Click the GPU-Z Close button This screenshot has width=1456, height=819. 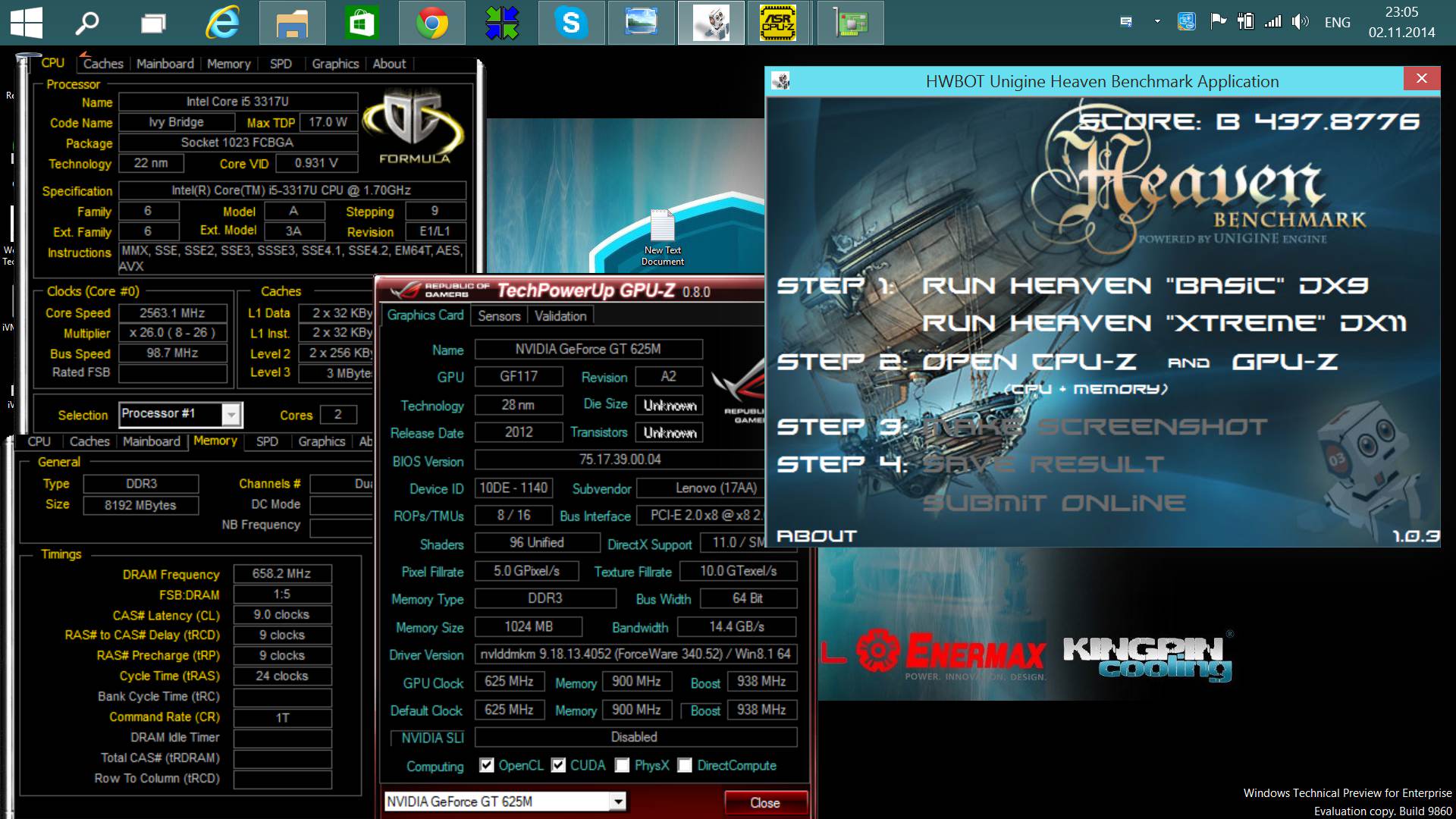(765, 802)
